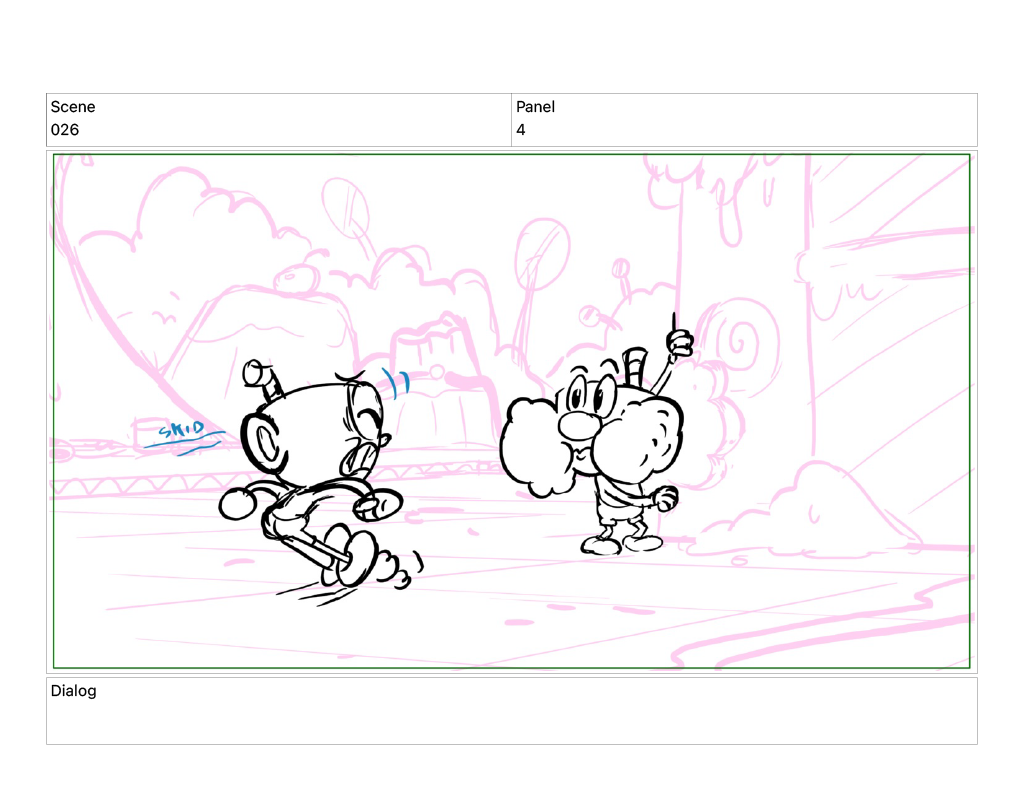Select the standing character's big round nose
Image resolution: width=1024 pixels, height=791 pixels.
(577, 424)
